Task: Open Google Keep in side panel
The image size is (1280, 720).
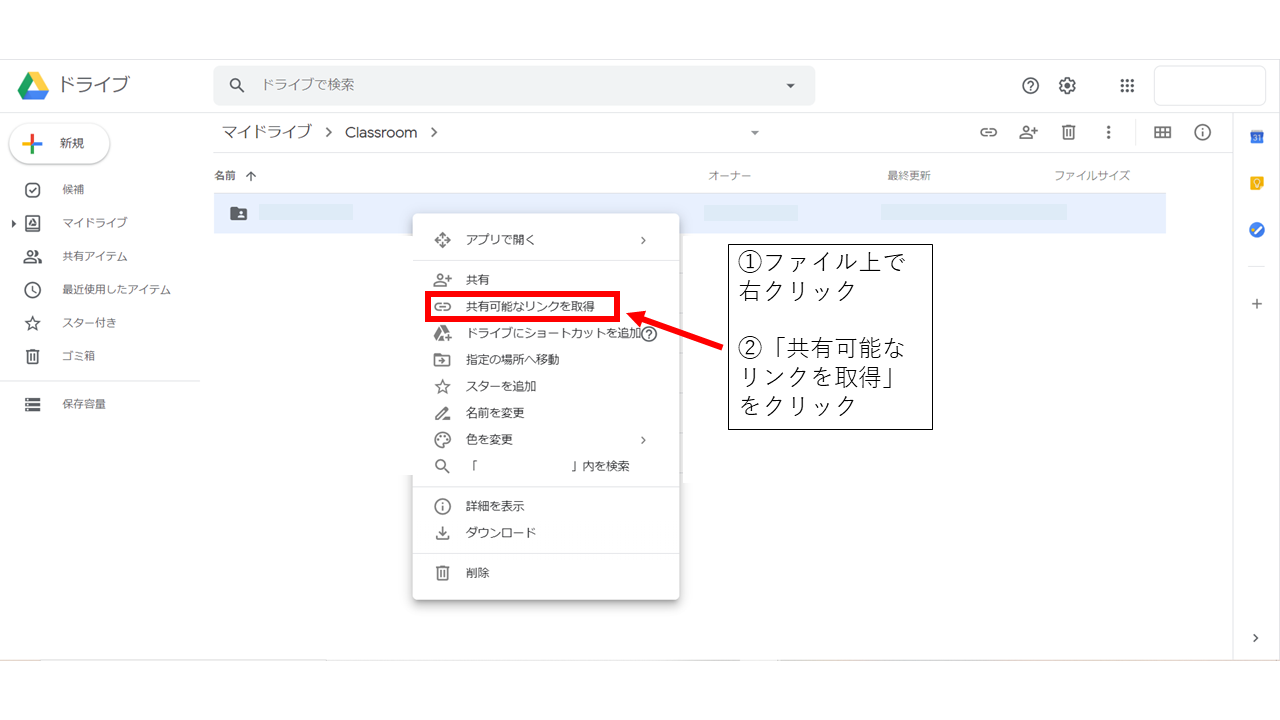Action: click(x=1257, y=183)
